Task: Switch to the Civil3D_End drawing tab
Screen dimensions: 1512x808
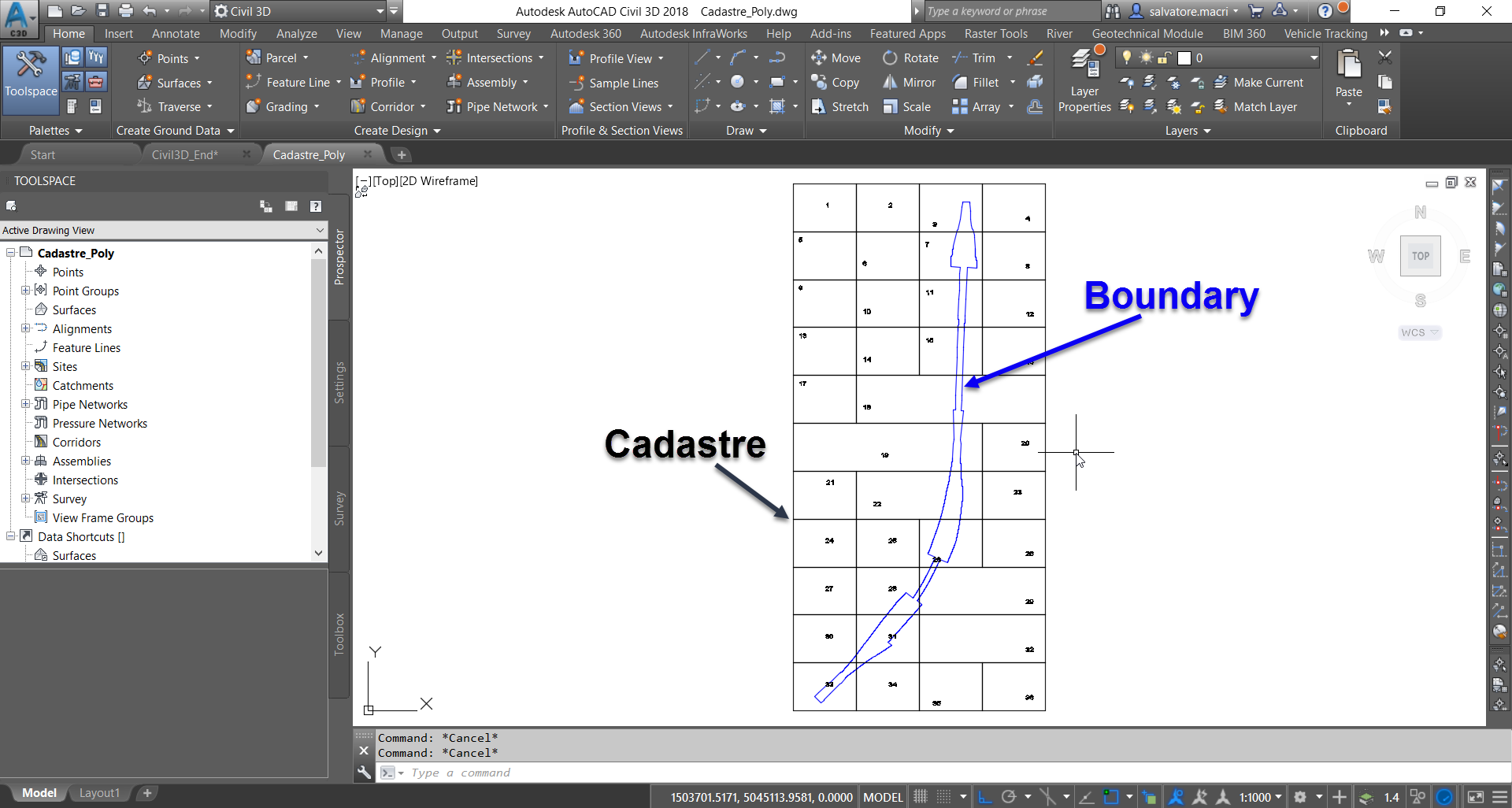Action: coord(184,155)
